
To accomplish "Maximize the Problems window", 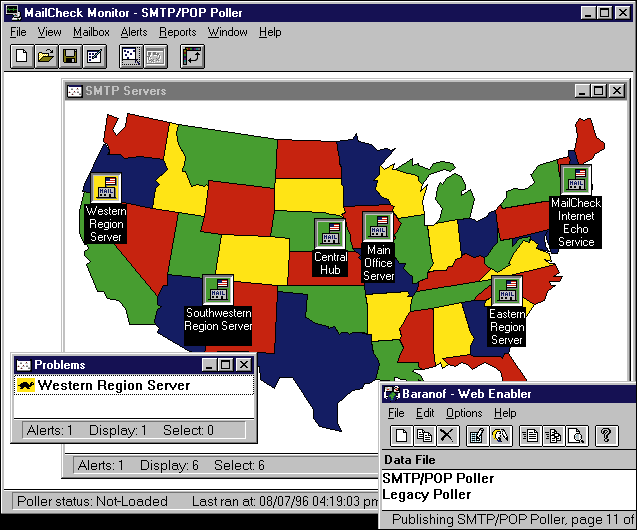I will tap(225, 365).
